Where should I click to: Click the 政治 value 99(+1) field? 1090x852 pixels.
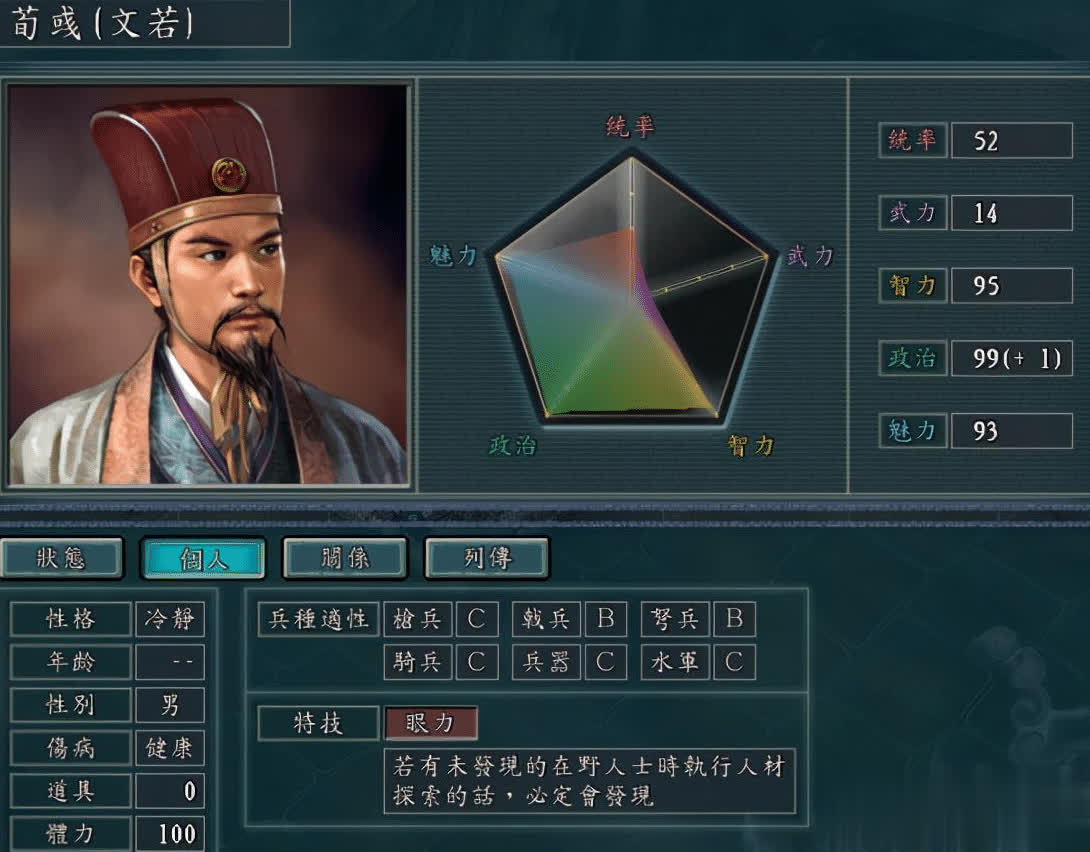click(1011, 358)
